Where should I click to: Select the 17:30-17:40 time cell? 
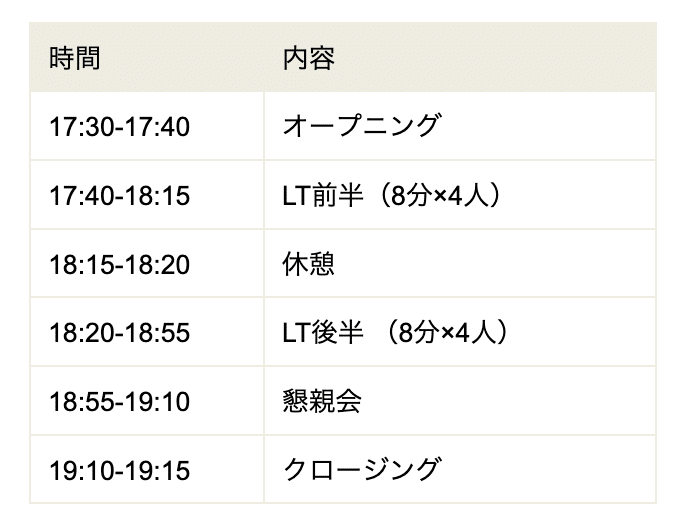click(119, 127)
